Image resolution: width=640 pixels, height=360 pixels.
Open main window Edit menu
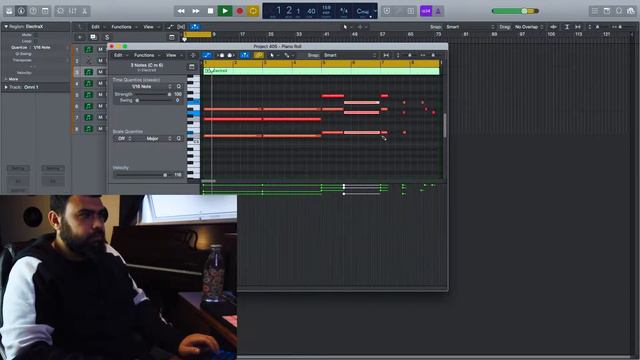point(97,27)
